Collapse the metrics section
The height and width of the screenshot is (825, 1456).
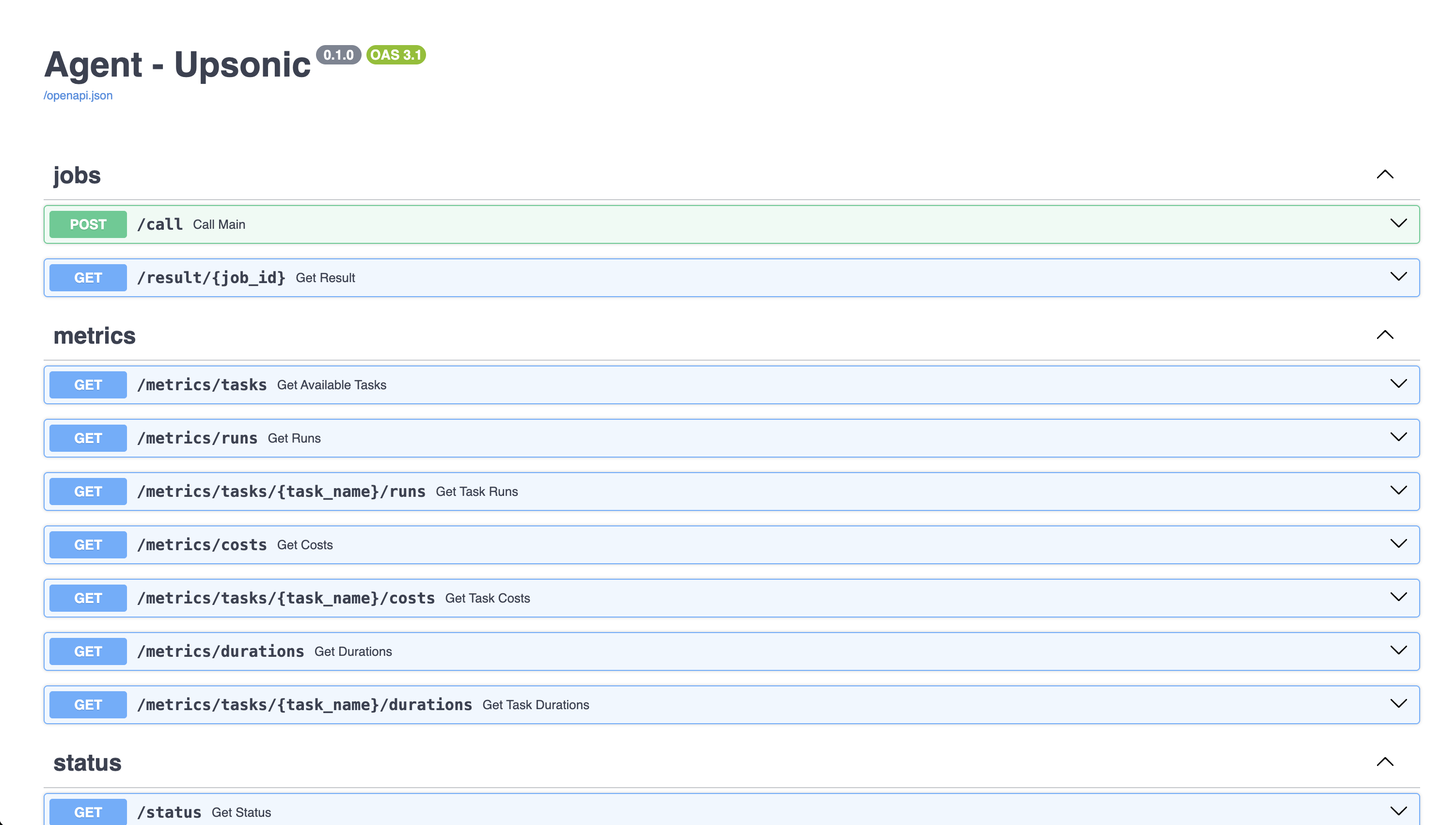1385,335
